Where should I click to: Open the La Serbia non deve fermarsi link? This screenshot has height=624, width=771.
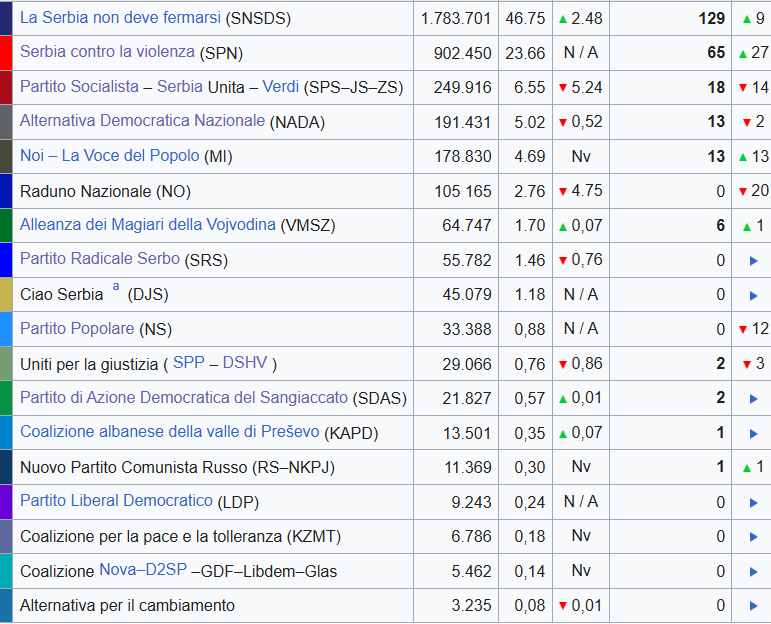point(121,18)
